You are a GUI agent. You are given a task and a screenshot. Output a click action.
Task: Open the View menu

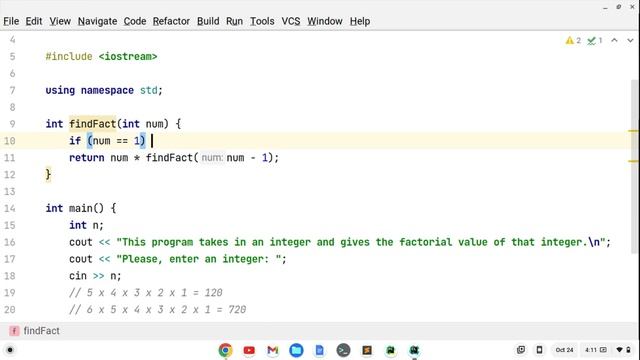click(60, 21)
